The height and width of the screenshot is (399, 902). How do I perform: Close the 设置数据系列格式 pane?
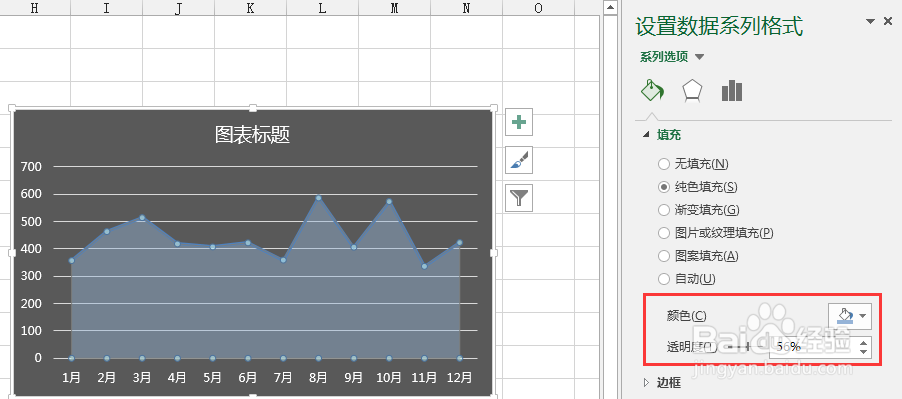click(888, 21)
